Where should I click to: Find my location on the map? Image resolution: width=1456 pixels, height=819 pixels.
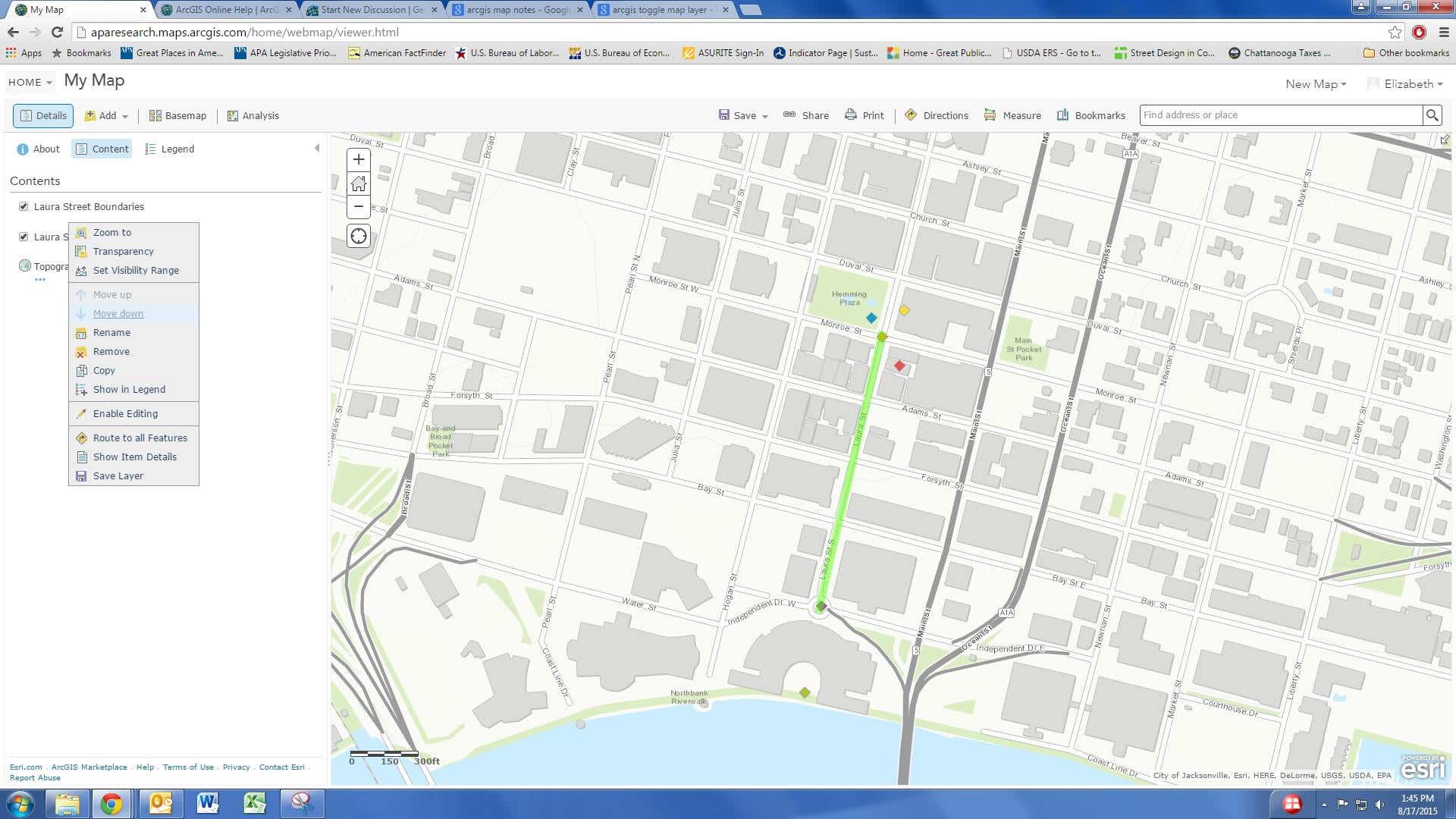359,236
